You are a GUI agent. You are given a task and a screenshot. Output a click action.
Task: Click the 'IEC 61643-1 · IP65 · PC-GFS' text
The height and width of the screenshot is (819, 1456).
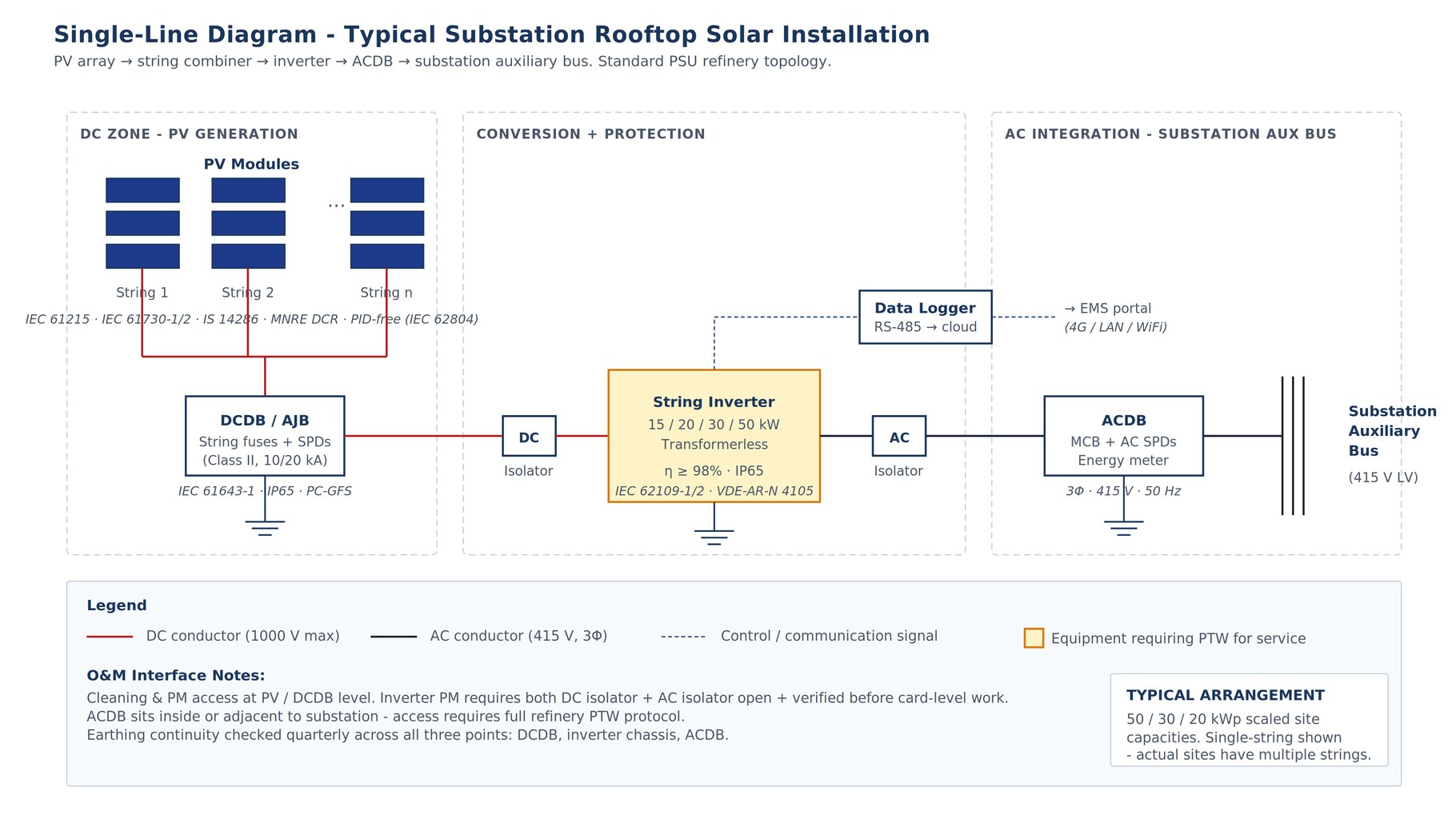point(265,491)
